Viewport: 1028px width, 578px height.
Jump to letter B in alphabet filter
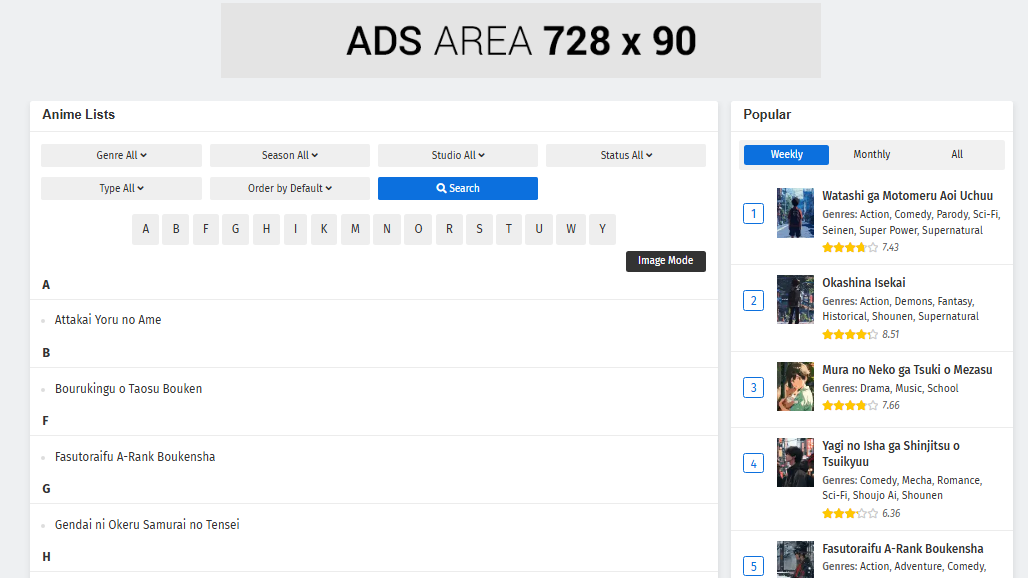tap(176, 229)
